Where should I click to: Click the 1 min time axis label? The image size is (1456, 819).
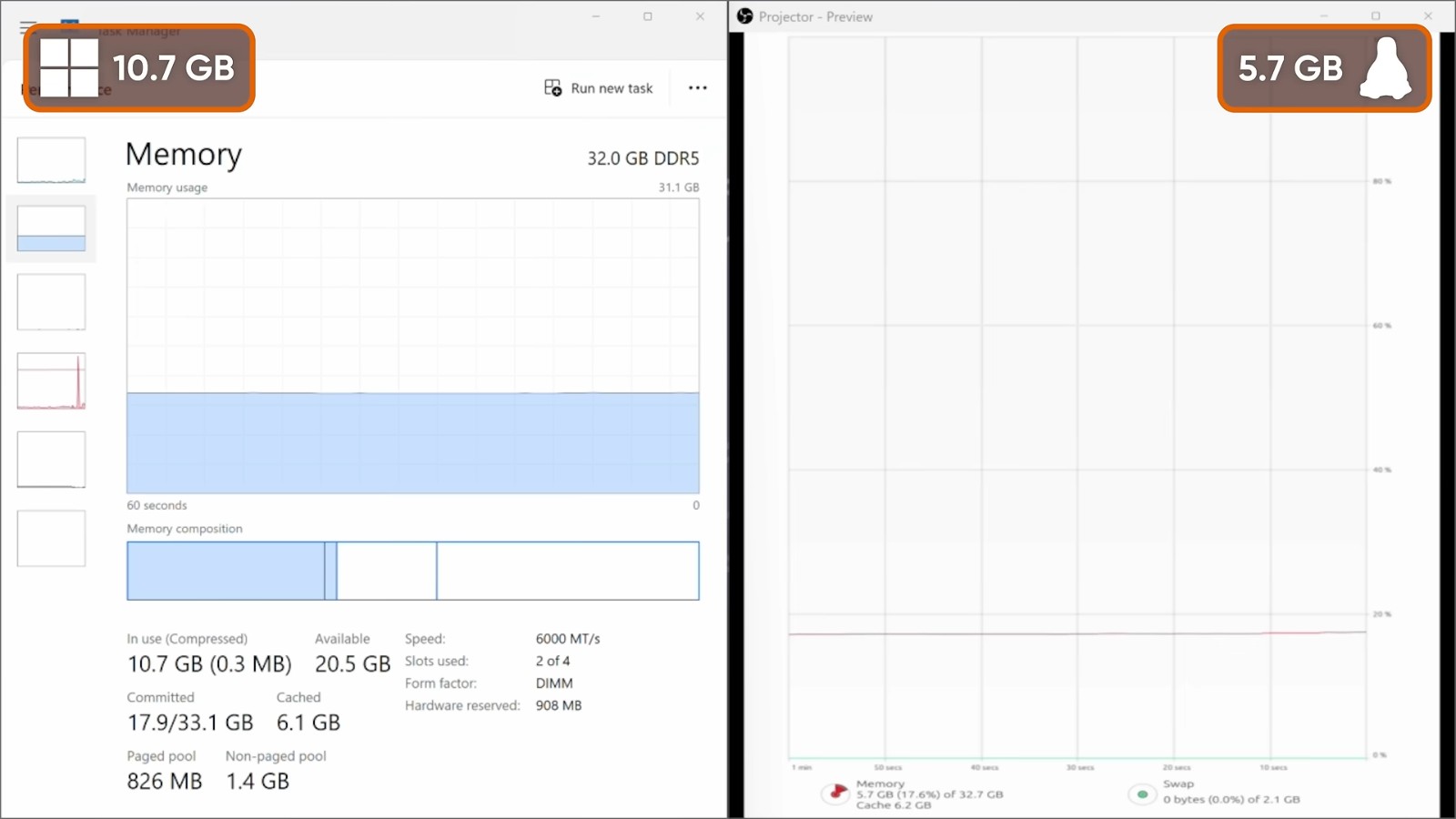click(x=802, y=768)
